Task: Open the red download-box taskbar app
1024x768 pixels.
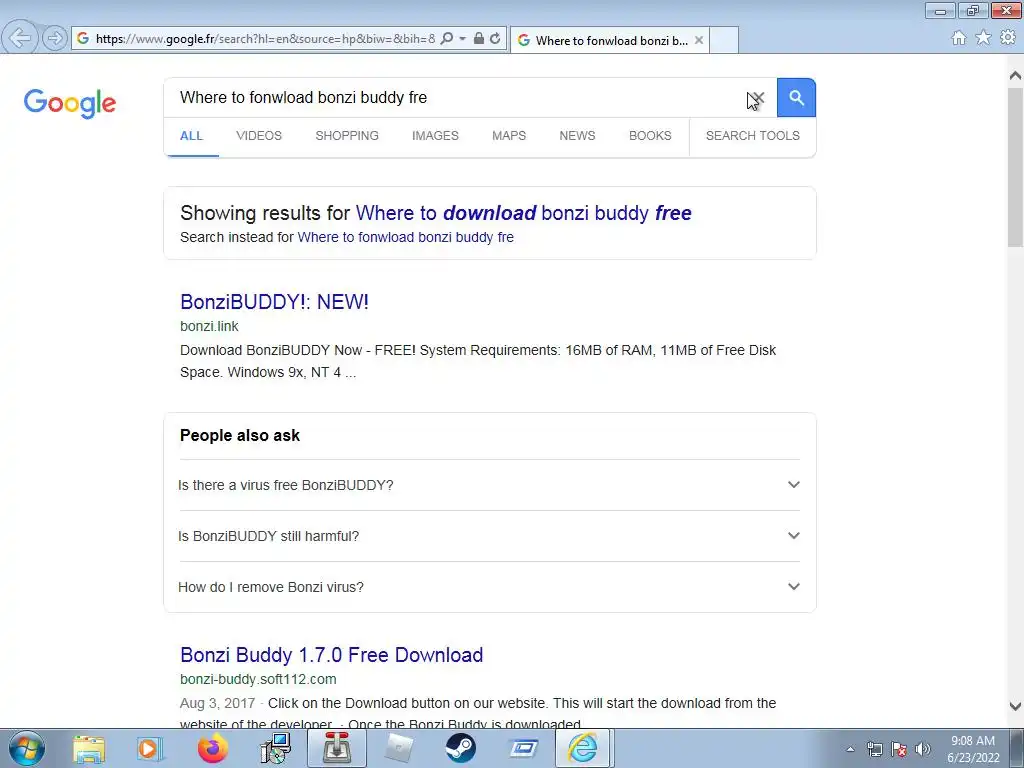Action: click(337, 748)
